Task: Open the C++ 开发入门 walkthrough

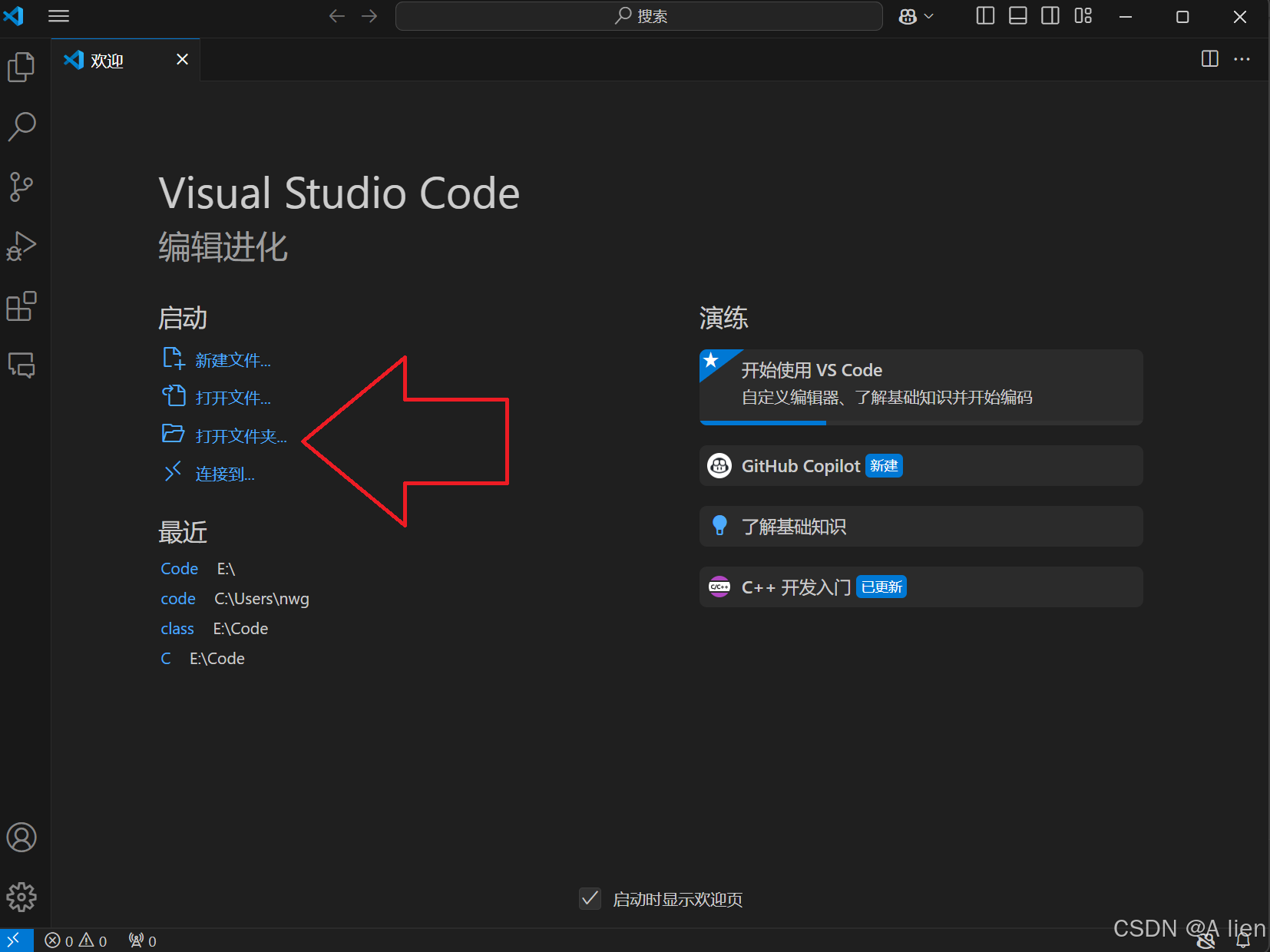Action: point(921,587)
